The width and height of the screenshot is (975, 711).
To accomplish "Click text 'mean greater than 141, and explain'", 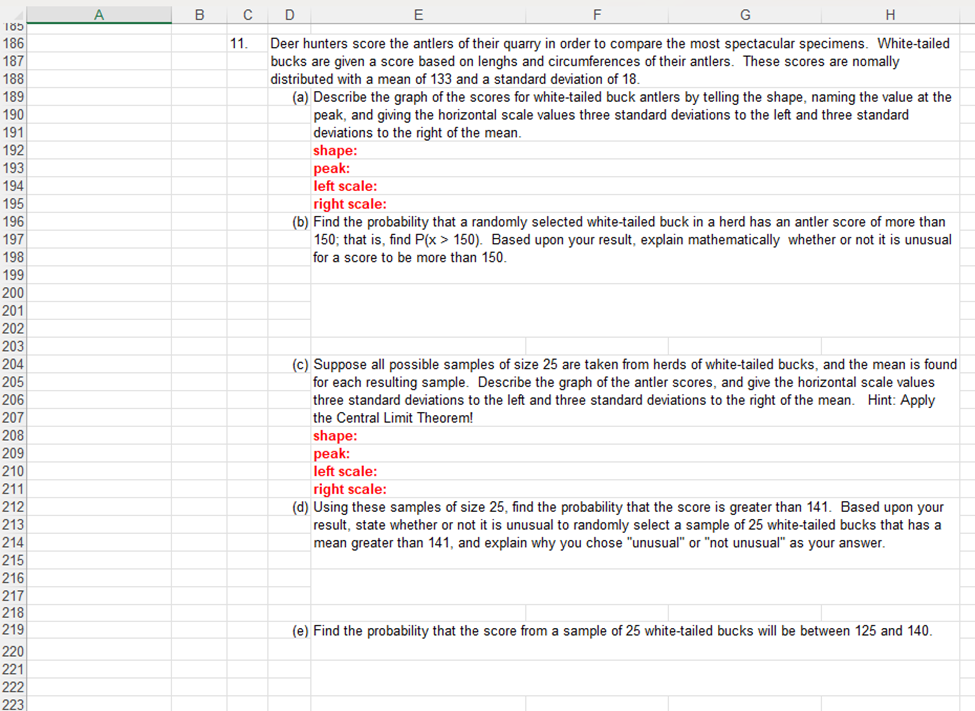I will coord(427,543).
